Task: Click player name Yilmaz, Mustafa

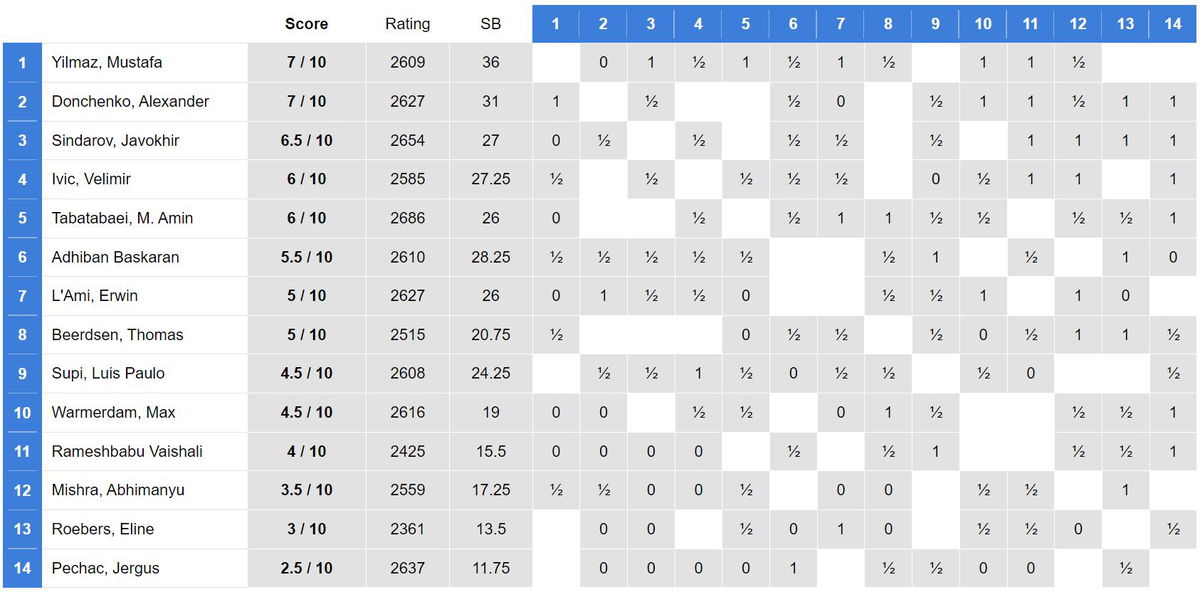Action: pyautogui.click(x=107, y=62)
